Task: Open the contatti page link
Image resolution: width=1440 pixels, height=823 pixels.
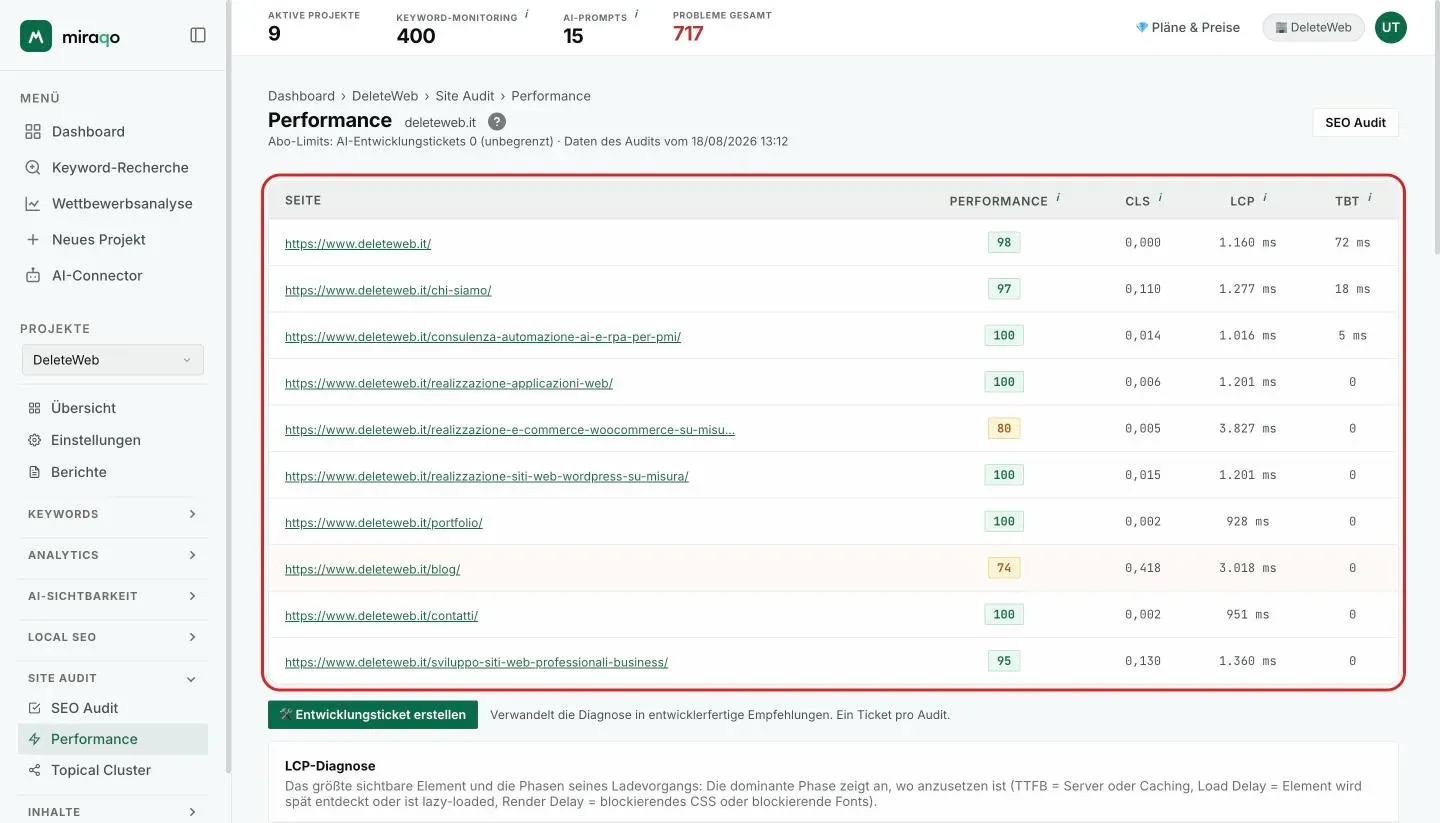Action: pos(381,616)
